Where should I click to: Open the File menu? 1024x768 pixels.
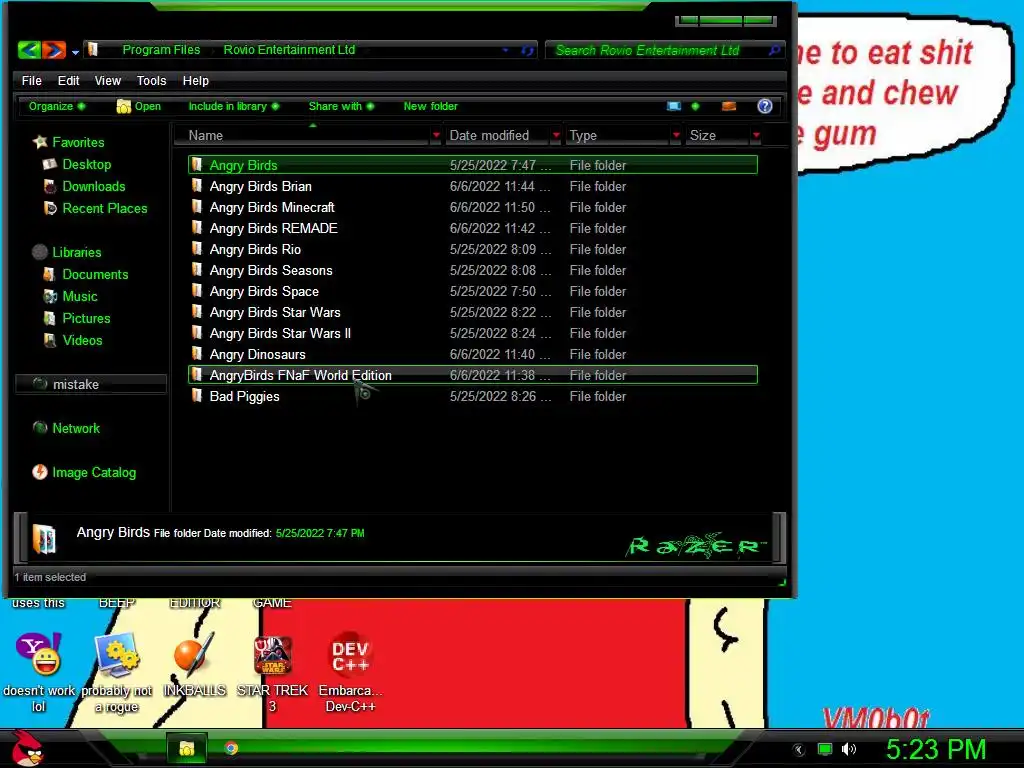pyautogui.click(x=31, y=80)
